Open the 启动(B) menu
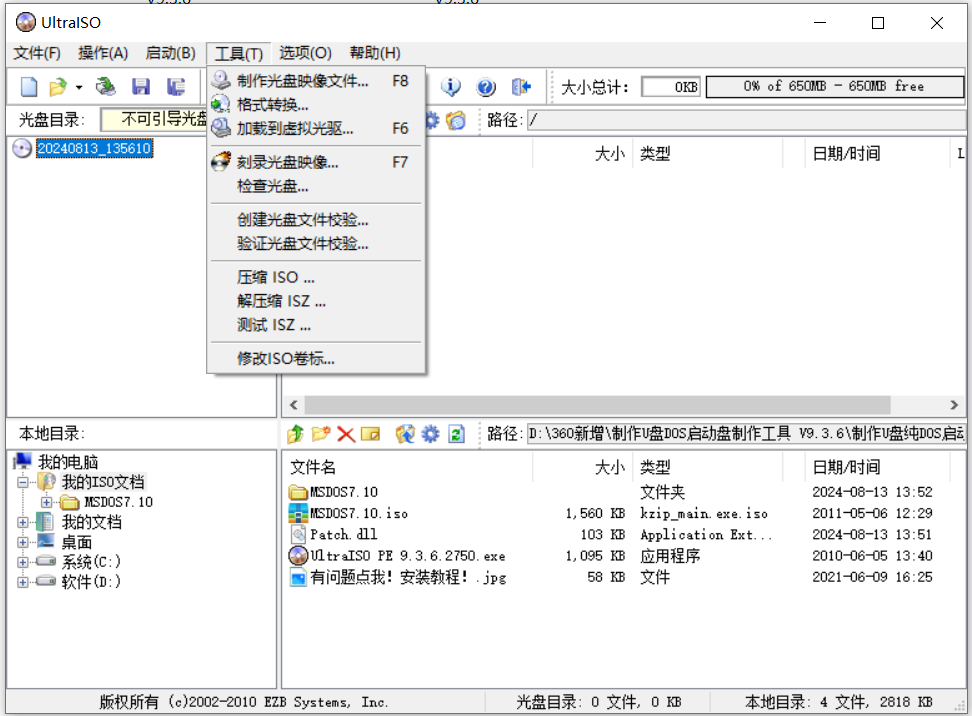The height and width of the screenshot is (716, 972). pos(170,53)
